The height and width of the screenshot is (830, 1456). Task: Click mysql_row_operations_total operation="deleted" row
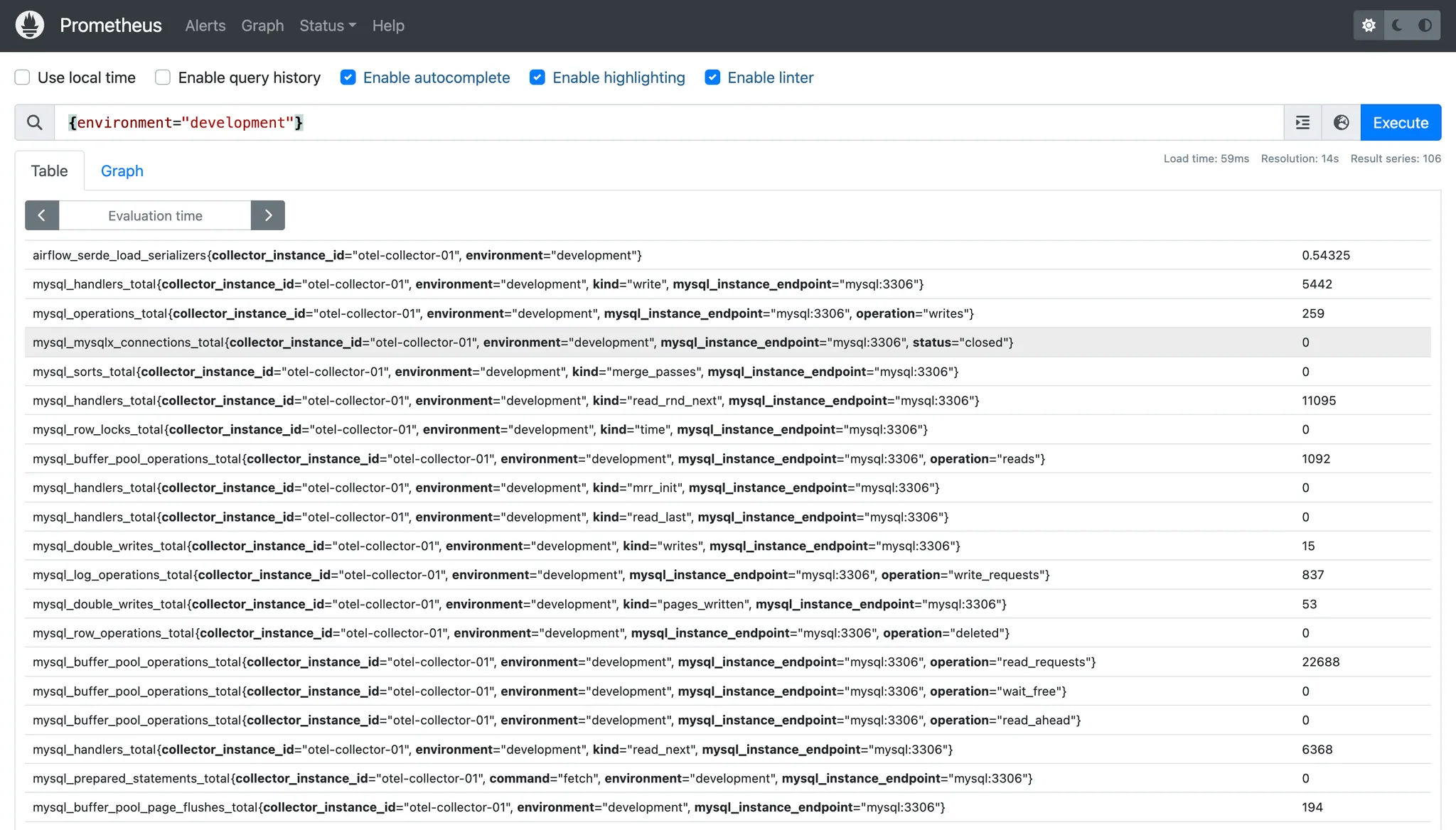point(728,633)
